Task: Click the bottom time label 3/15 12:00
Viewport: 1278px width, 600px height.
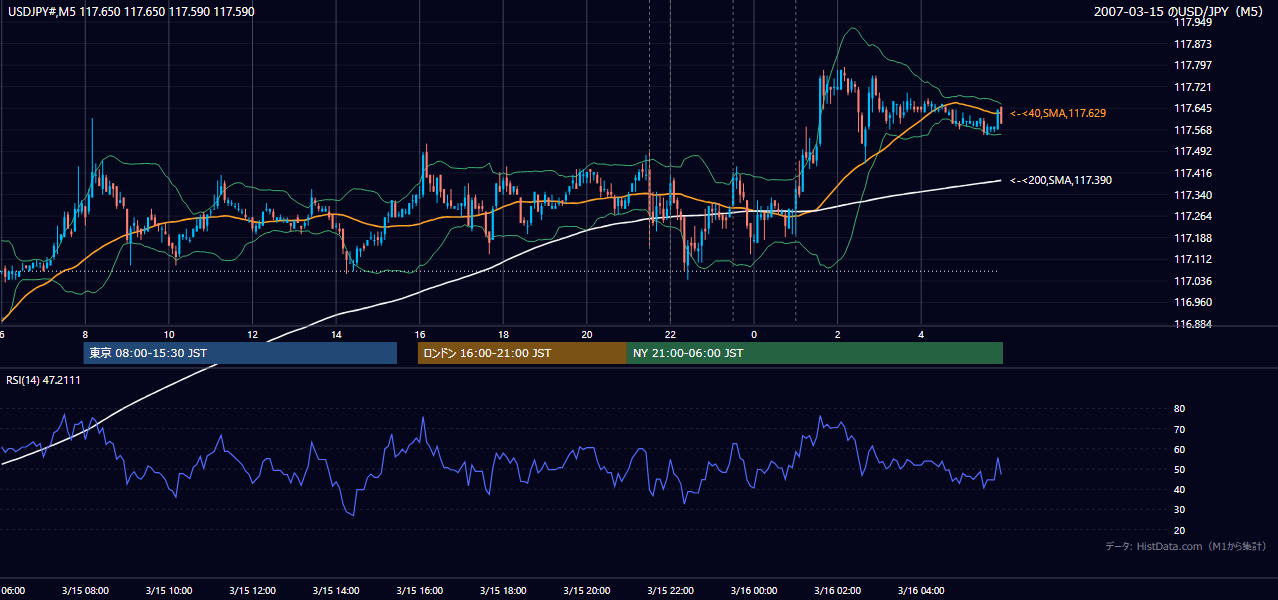Action: point(251,590)
